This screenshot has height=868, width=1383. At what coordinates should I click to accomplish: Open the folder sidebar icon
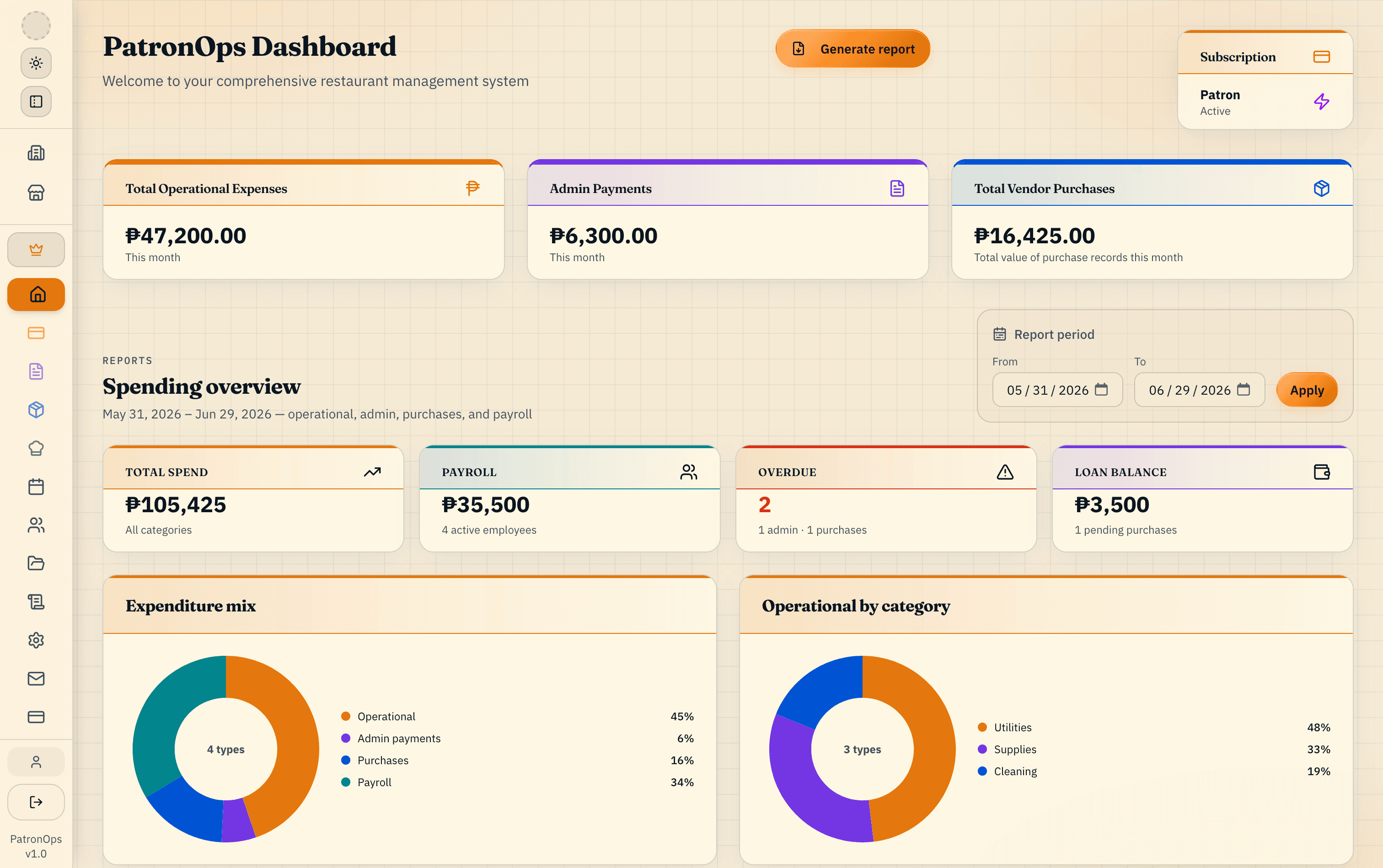pyautogui.click(x=36, y=563)
